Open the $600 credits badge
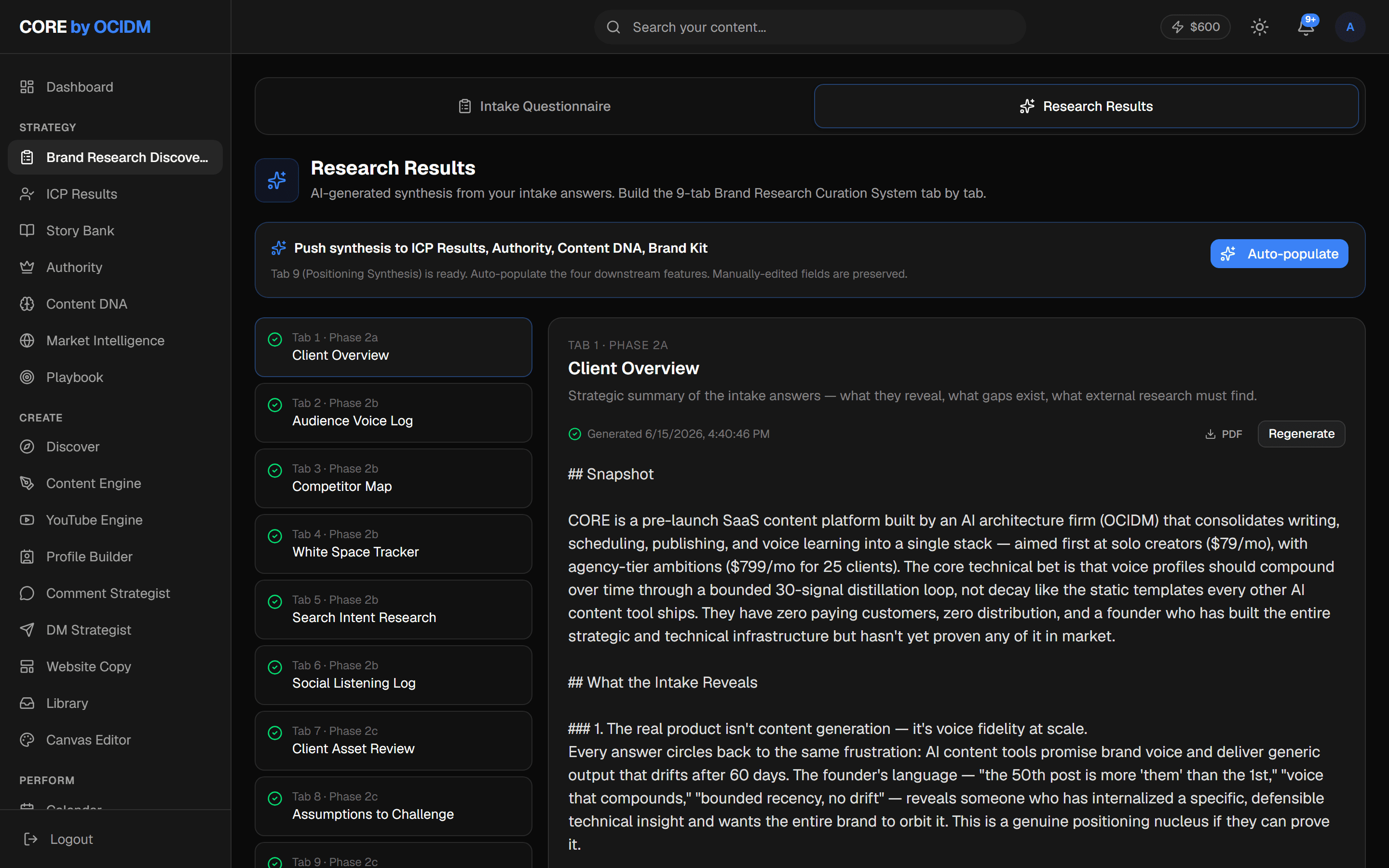 1195,27
